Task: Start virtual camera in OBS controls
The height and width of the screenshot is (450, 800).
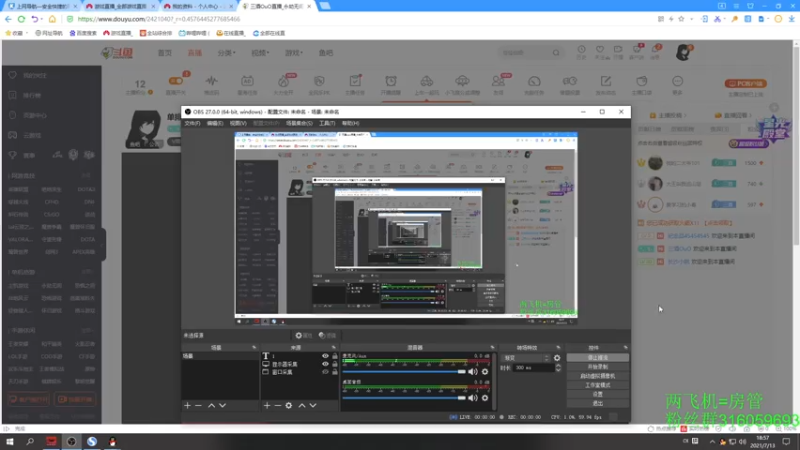Action: point(597,376)
